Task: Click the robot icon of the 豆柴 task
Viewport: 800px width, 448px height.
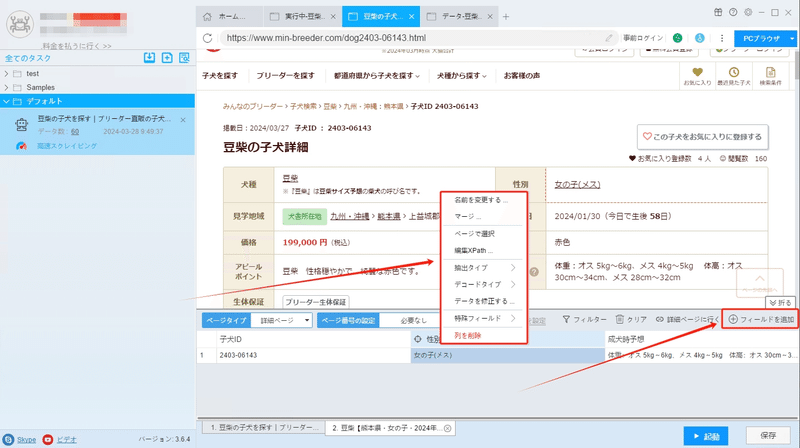Action: point(21,124)
